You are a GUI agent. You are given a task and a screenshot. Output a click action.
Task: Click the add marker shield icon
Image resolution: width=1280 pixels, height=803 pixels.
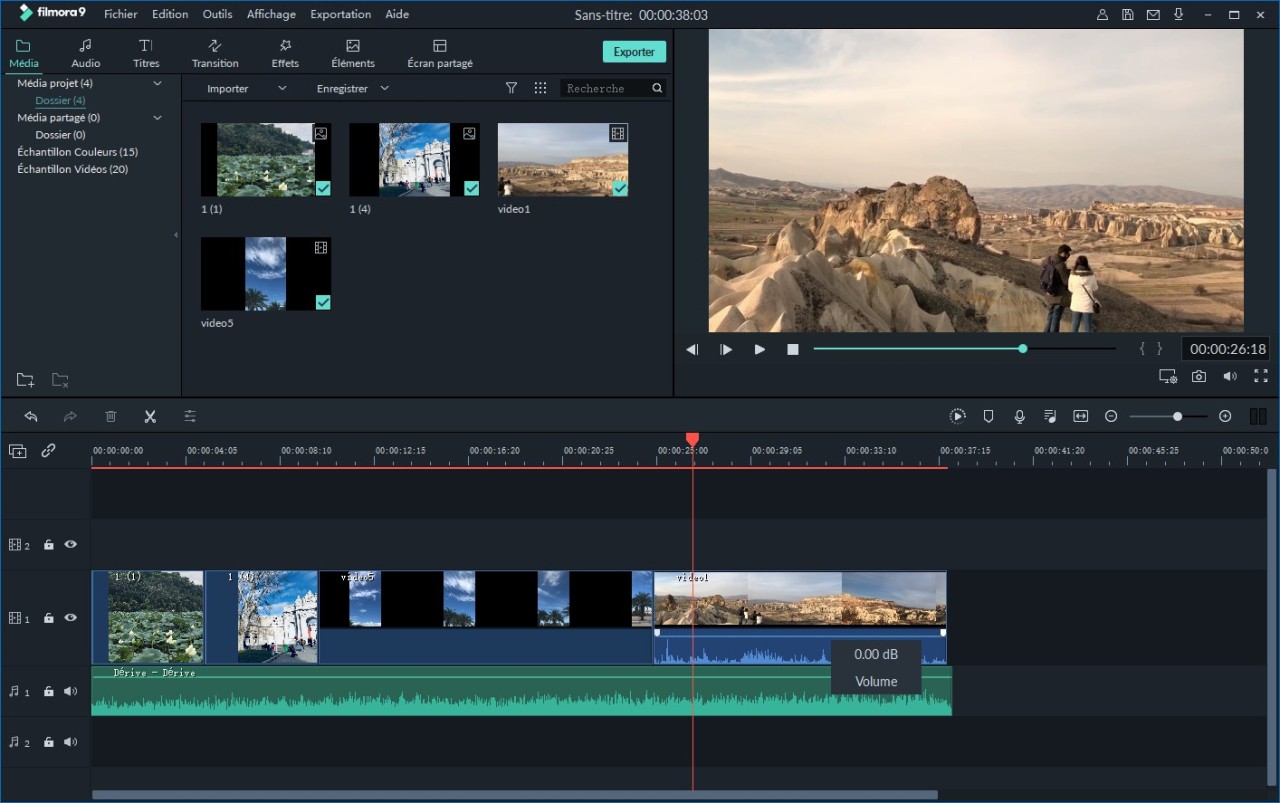[988, 416]
